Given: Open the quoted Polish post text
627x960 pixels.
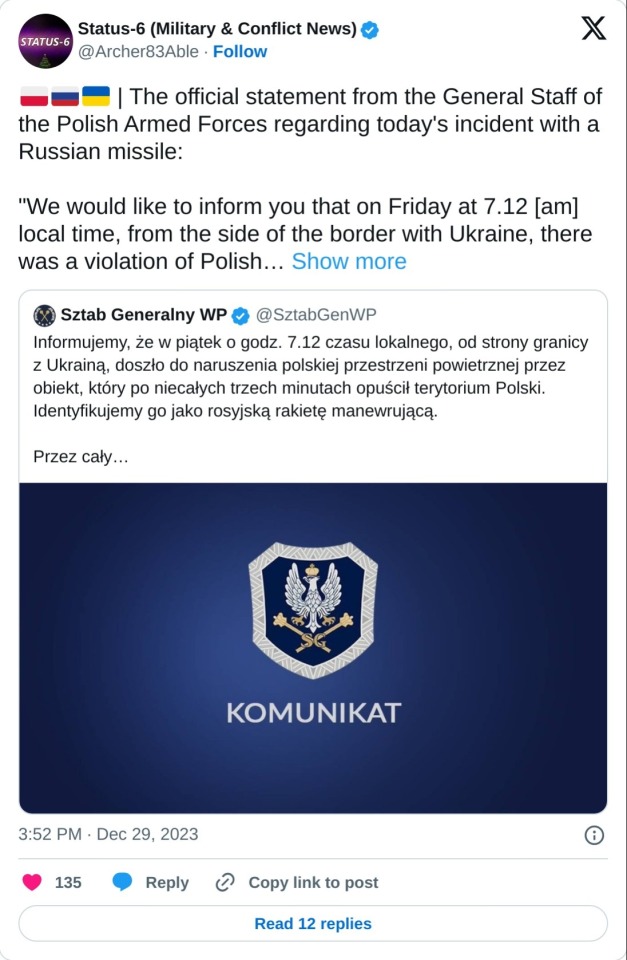Looking at the screenshot, I should (310, 376).
